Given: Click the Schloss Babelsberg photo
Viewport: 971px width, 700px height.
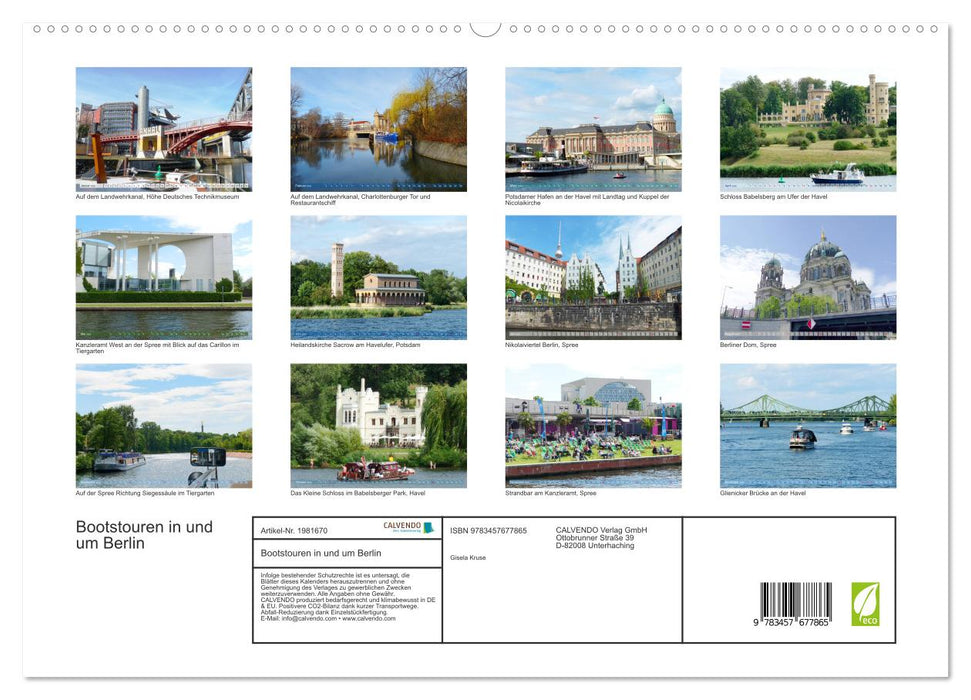Looking at the screenshot, I should coord(808,128).
